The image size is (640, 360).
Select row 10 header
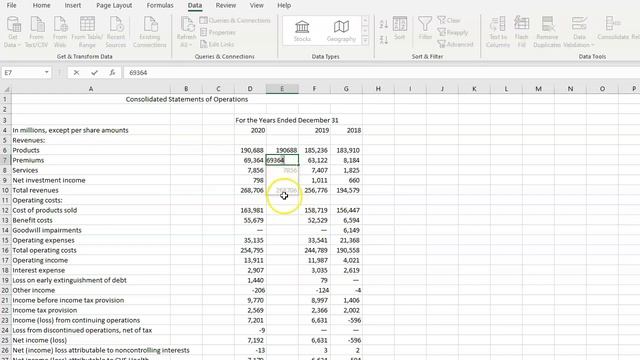[5, 190]
